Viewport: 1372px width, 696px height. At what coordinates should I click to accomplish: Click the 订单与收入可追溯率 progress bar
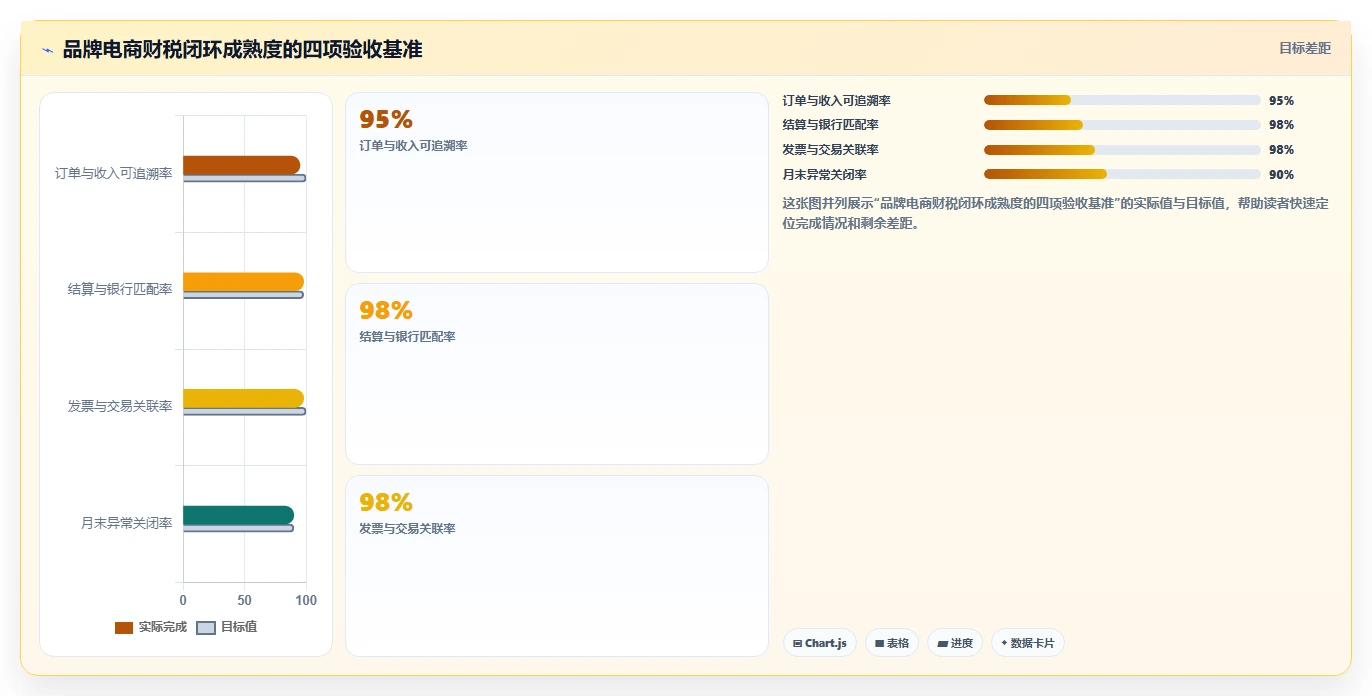coord(1122,100)
